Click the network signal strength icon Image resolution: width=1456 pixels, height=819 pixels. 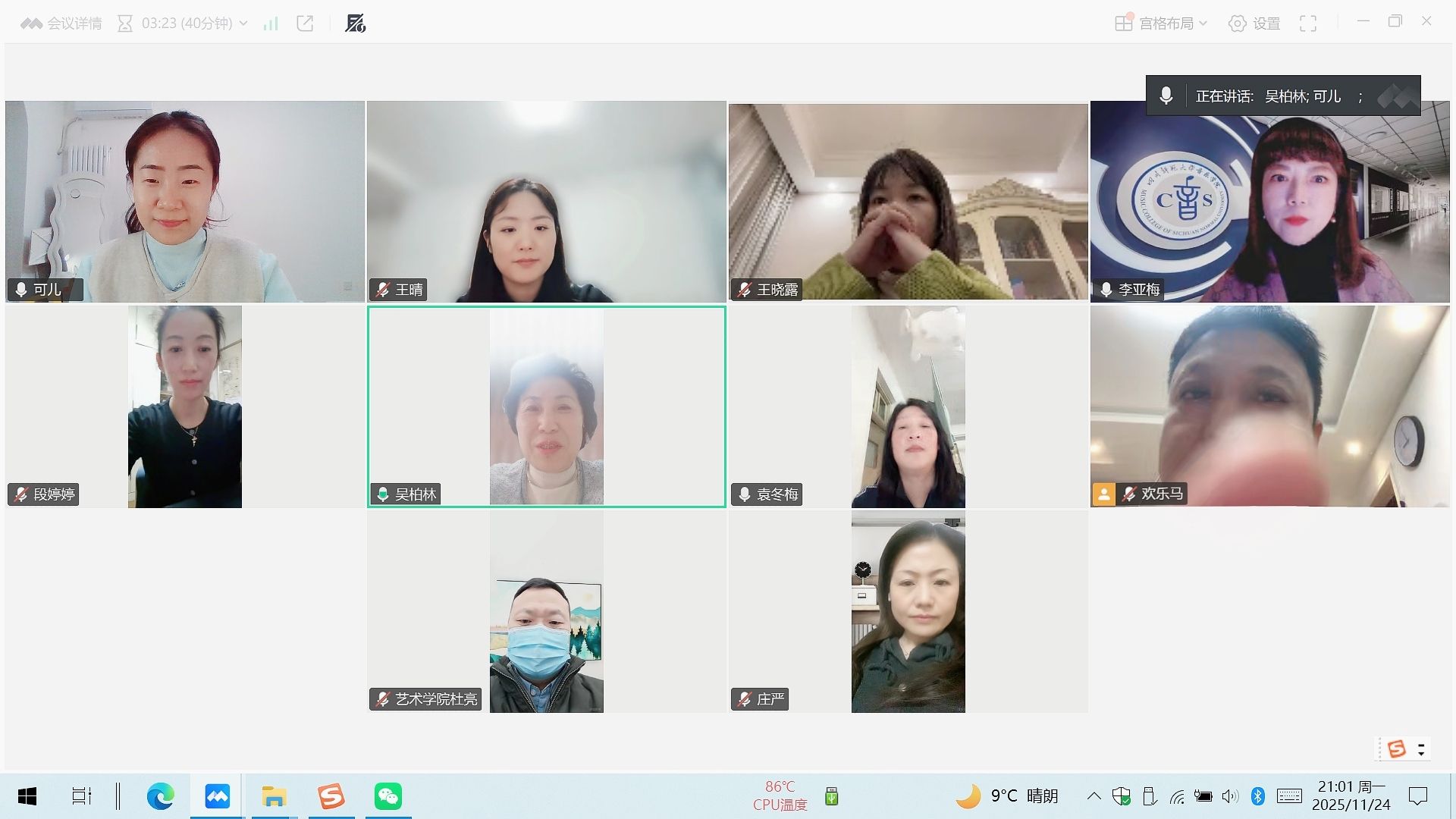click(271, 24)
